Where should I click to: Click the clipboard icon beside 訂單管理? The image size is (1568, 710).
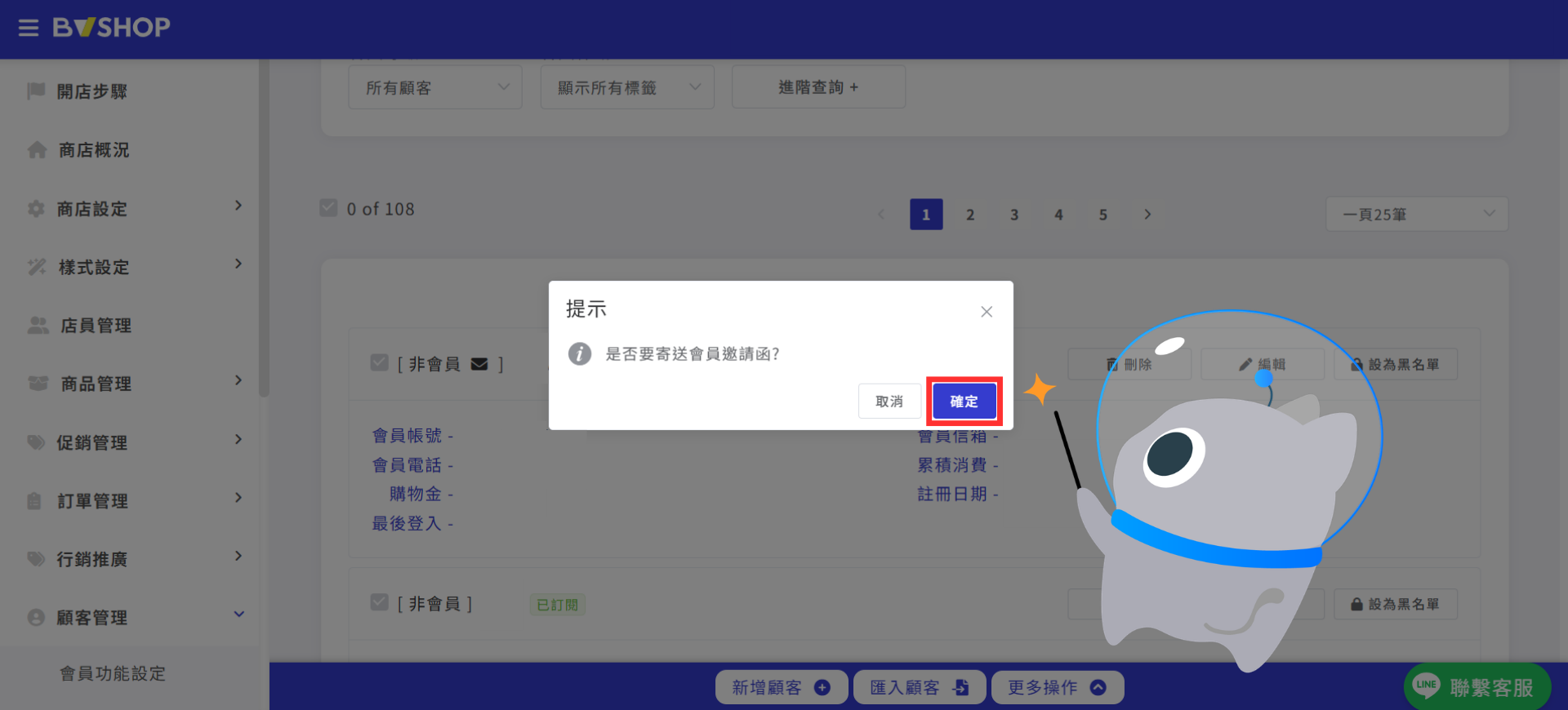coord(34,501)
